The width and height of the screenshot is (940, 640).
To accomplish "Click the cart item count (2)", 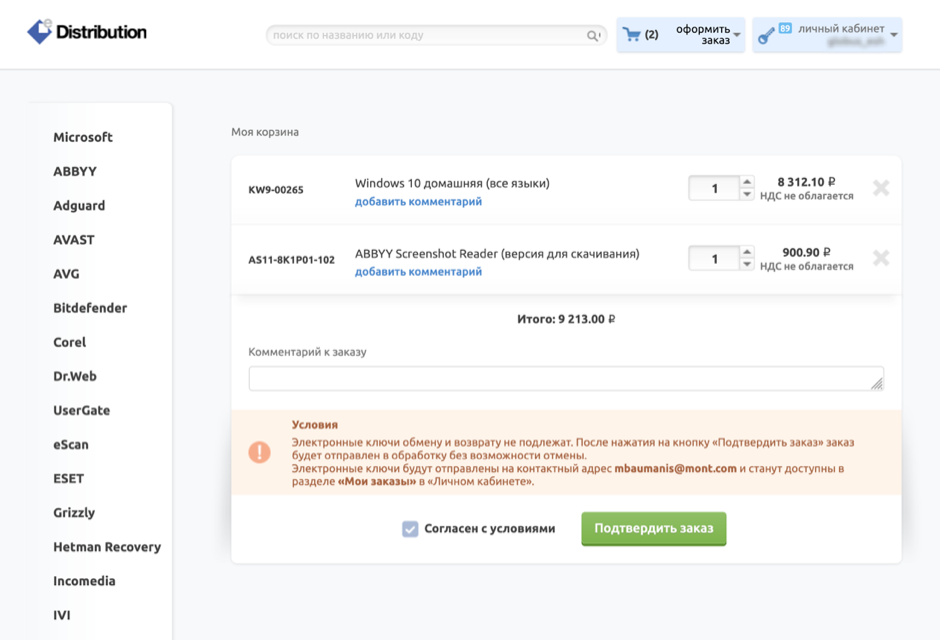I will (652, 35).
